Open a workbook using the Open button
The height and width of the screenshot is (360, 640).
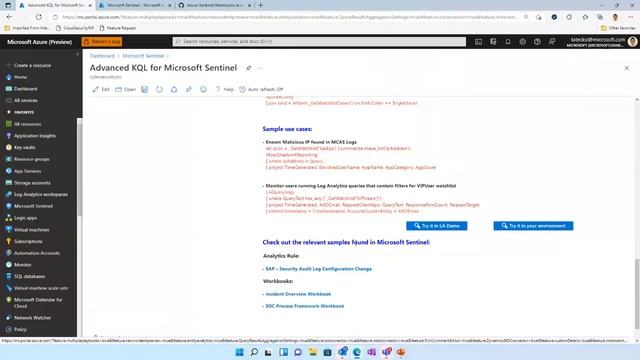point(125,89)
